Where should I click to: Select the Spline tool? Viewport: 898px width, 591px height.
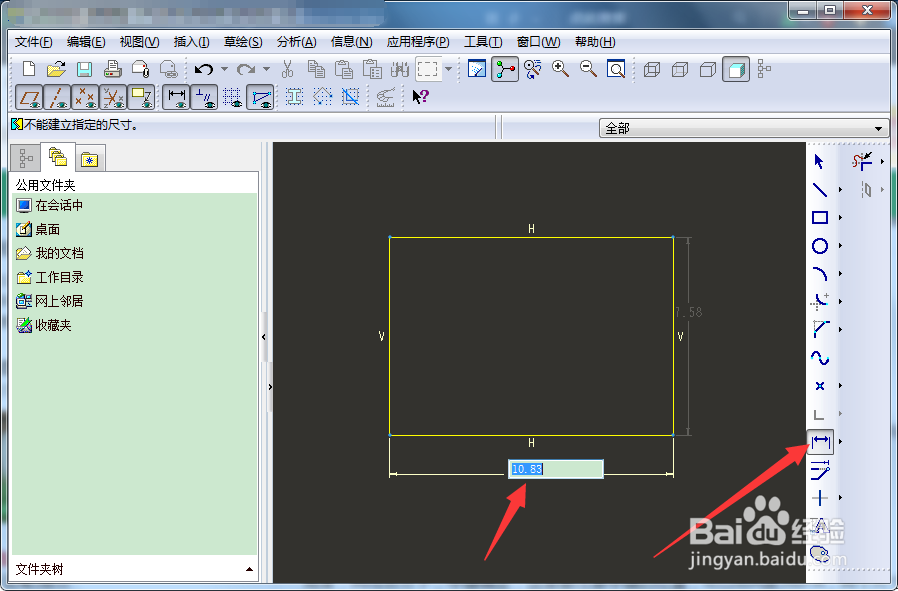(x=818, y=357)
